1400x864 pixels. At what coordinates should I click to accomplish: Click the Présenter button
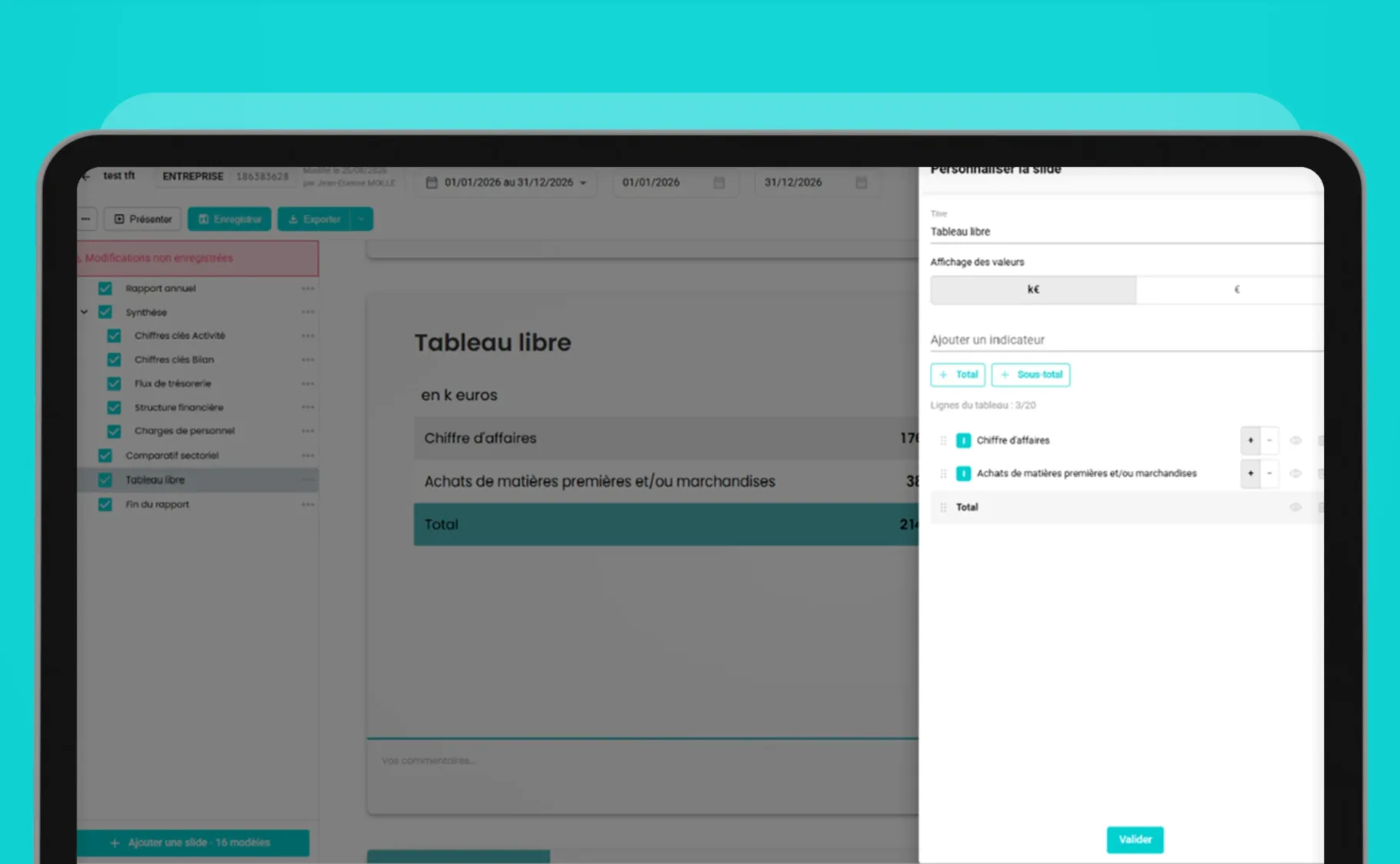[143, 219]
